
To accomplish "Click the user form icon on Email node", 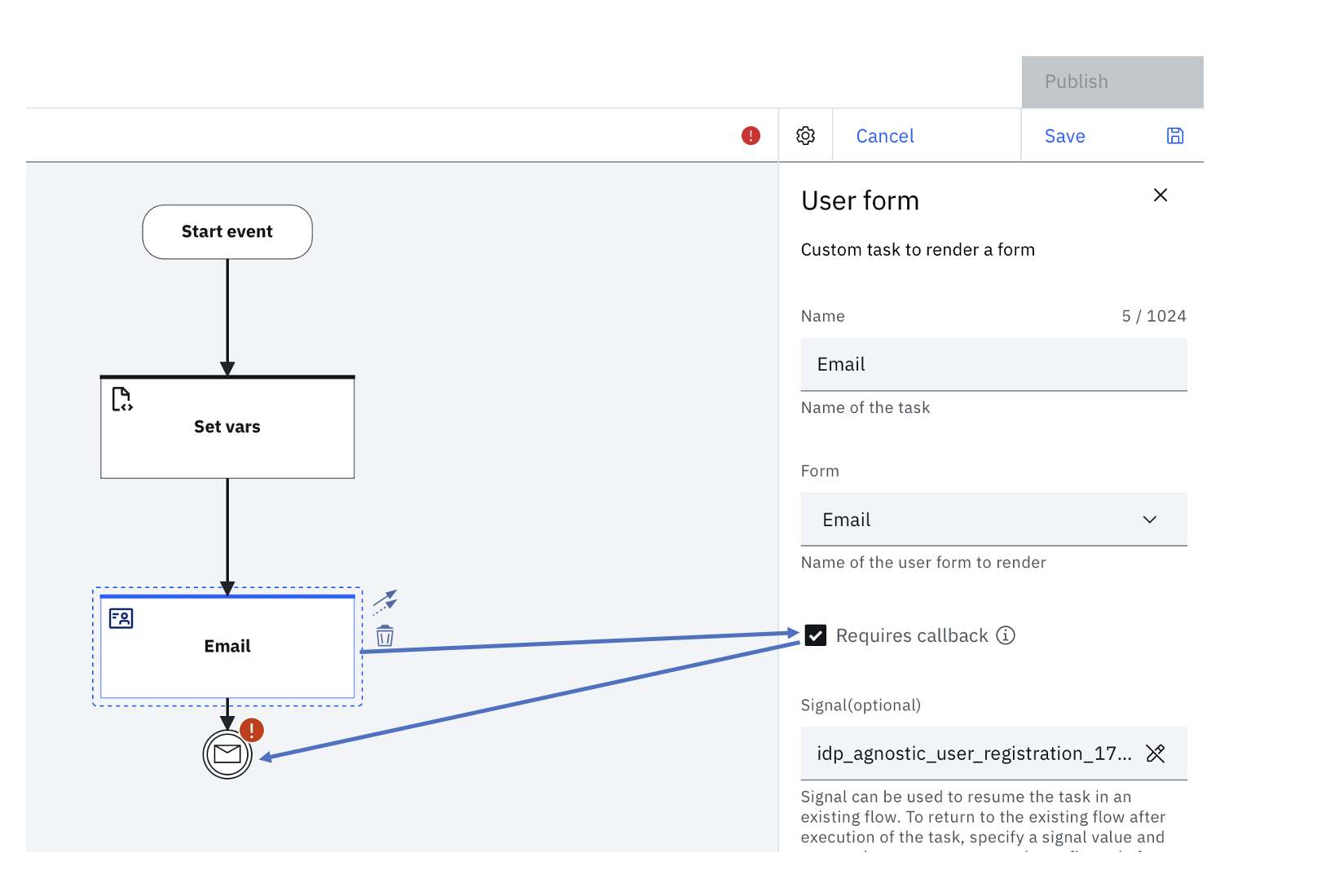I will click(121, 619).
